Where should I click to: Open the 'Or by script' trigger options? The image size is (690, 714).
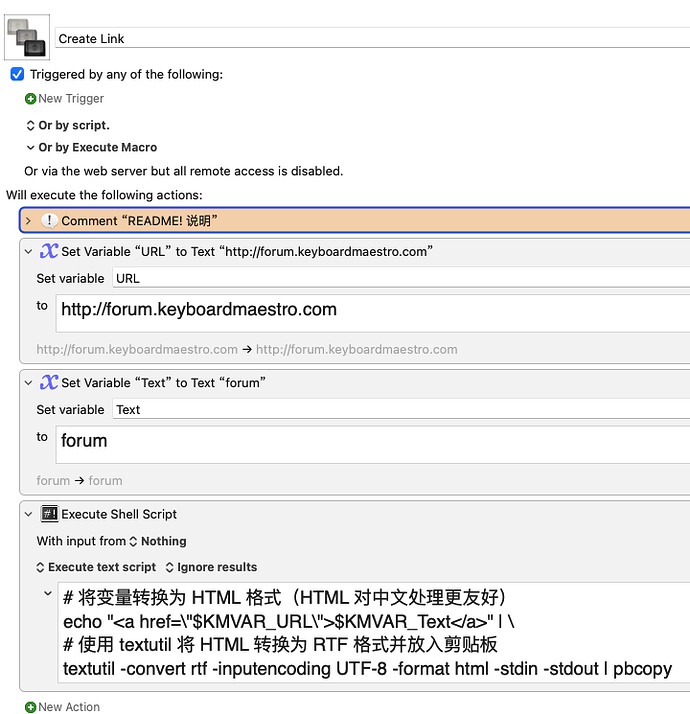pyautogui.click(x=30, y=126)
